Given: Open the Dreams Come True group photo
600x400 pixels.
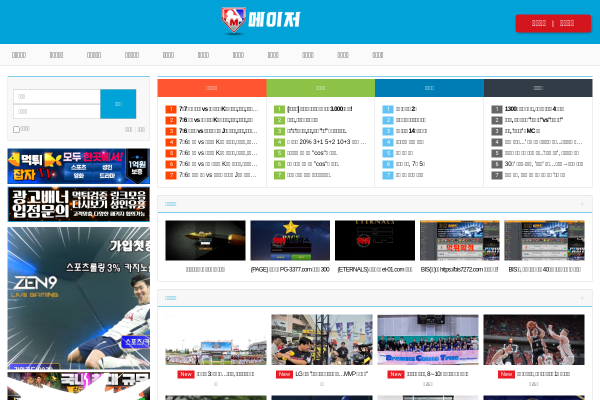Looking at the screenshot, I should pos(428,340).
